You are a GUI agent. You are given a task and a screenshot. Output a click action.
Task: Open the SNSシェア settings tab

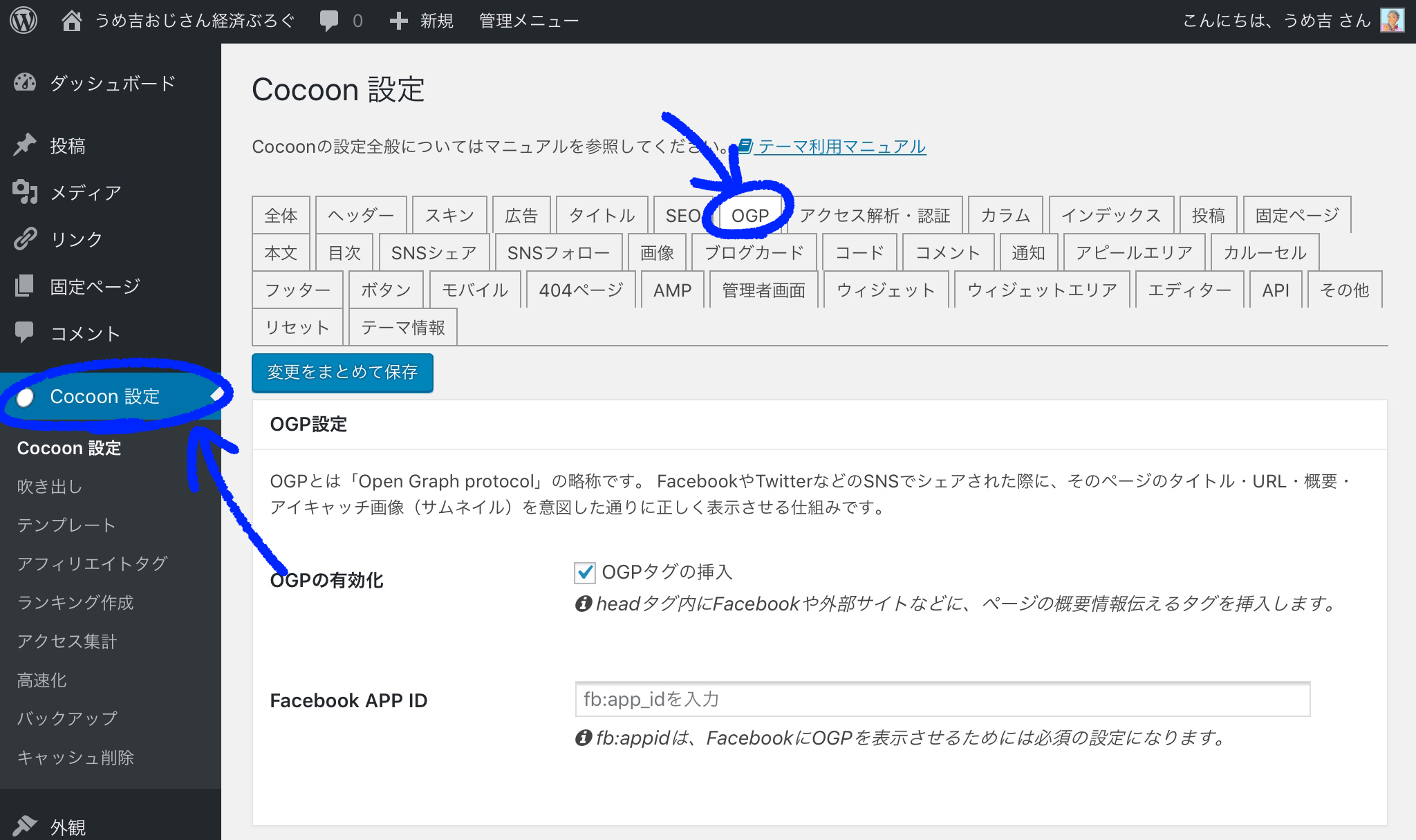434,253
